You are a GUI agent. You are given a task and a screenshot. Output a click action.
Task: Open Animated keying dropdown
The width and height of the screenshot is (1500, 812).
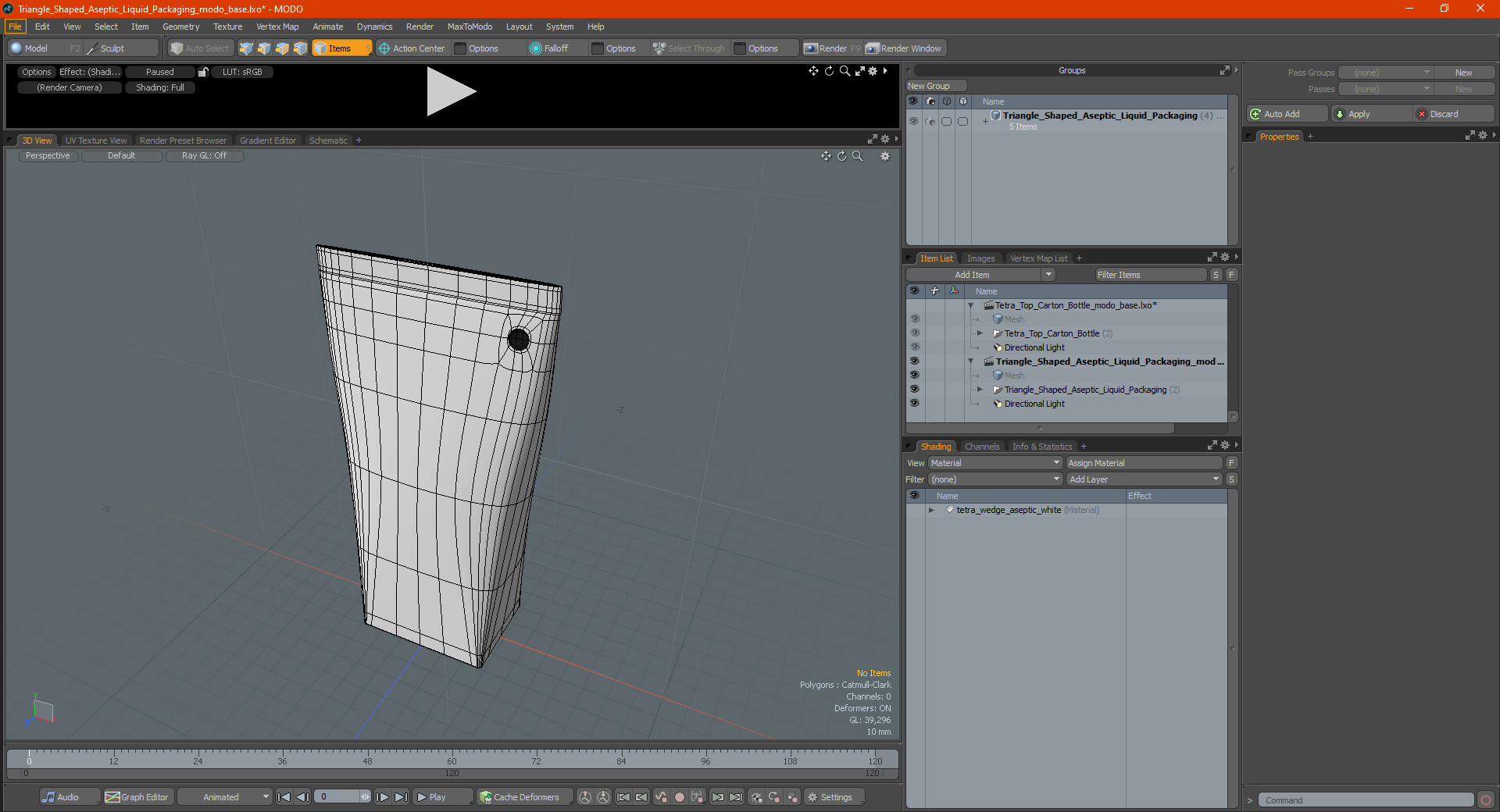pyautogui.click(x=225, y=797)
